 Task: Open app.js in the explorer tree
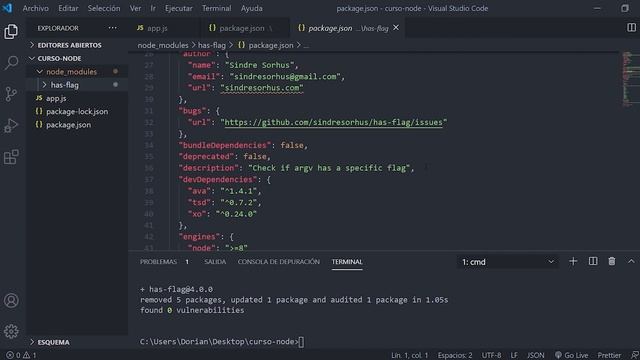pos(56,98)
